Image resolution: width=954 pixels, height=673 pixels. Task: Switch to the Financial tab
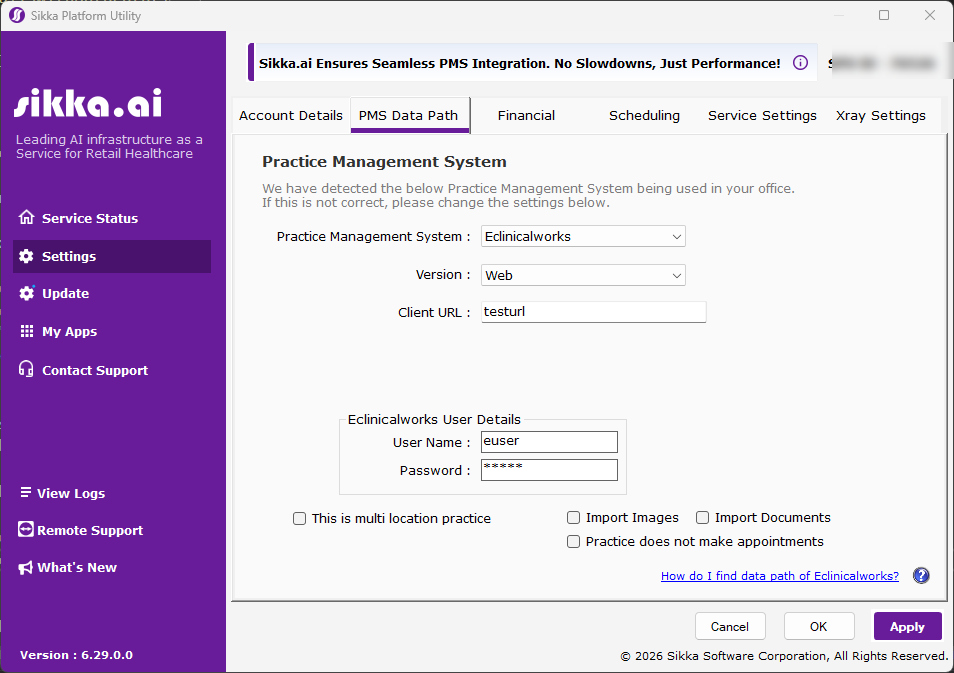click(526, 115)
